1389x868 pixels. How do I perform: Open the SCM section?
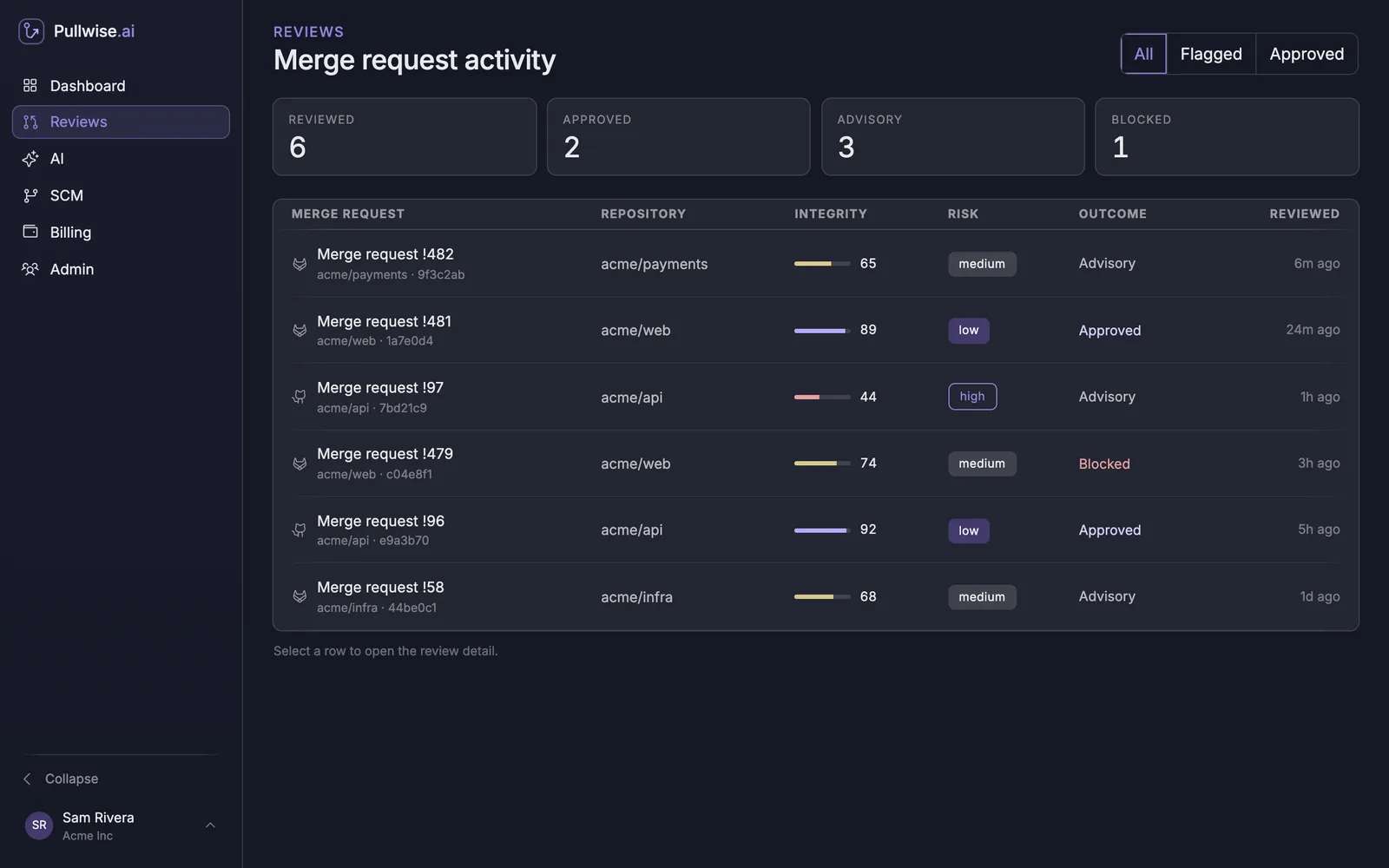pyautogui.click(x=121, y=195)
